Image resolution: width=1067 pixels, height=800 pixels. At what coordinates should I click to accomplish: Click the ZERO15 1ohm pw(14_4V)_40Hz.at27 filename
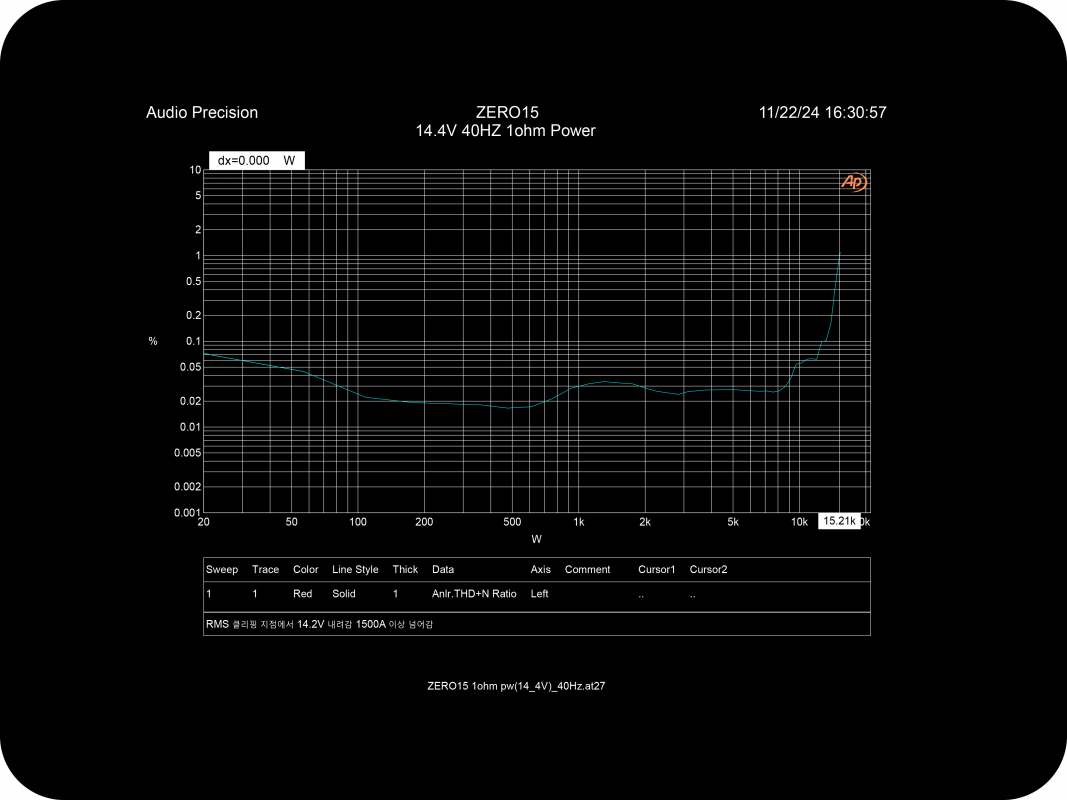[516, 686]
